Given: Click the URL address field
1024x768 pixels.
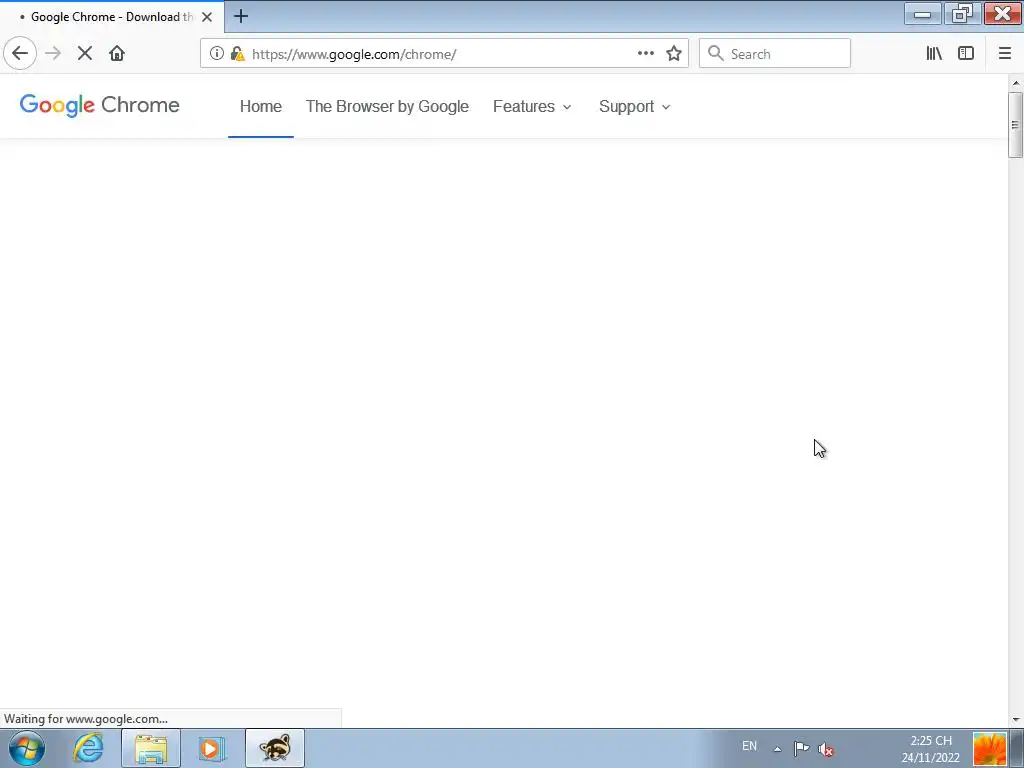Looking at the screenshot, I should [444, 54].
